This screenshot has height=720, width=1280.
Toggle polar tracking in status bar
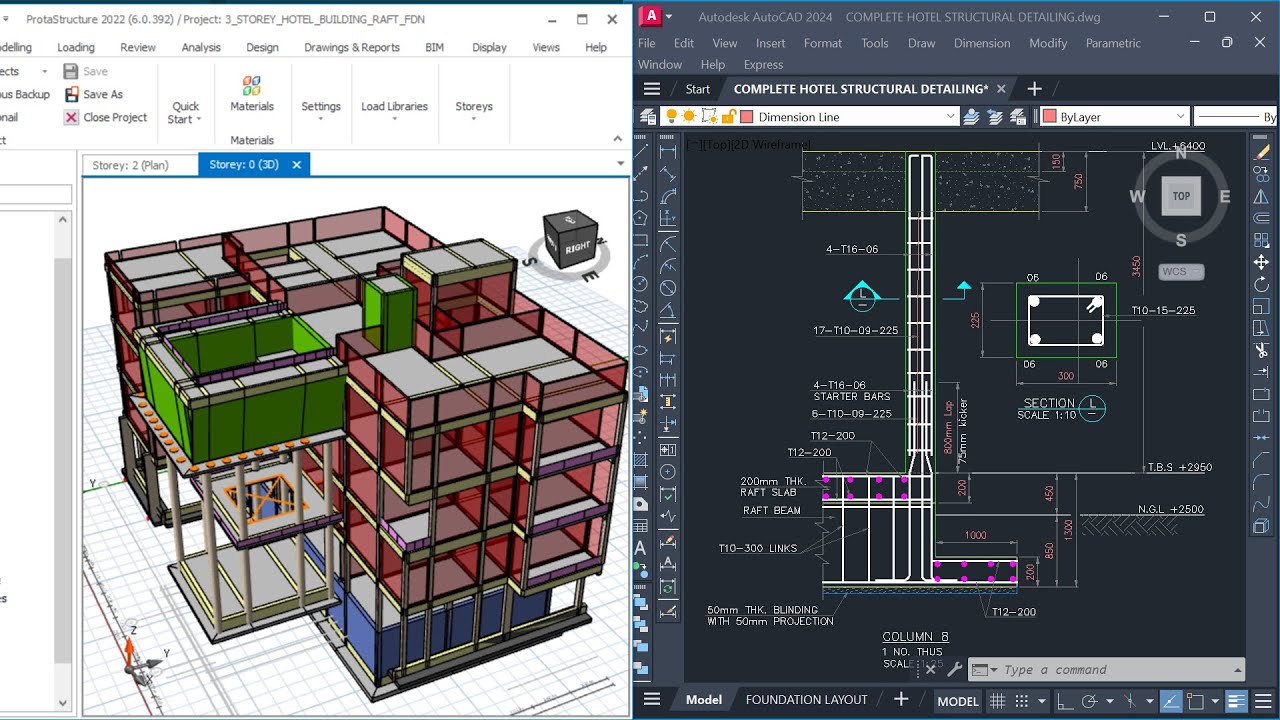click(x=1090, y=701)
